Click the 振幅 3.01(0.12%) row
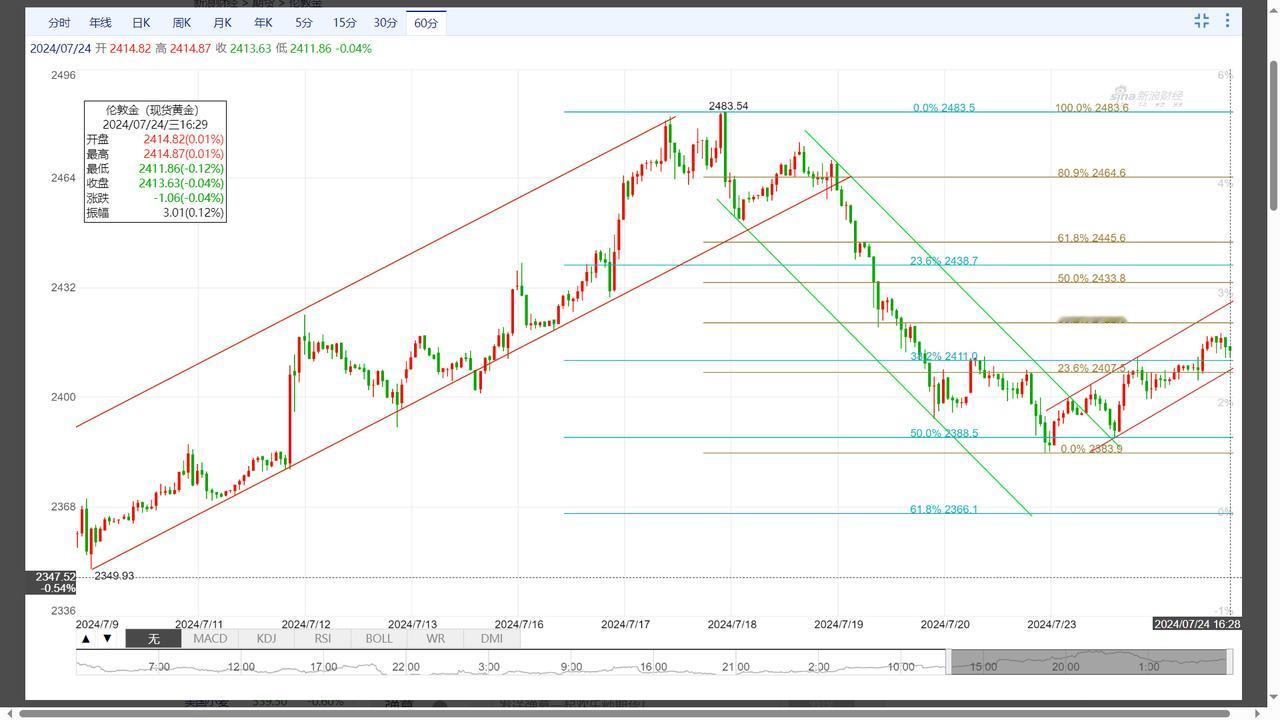The height and width of the screenshot is (720, 1280). point(155,213)
